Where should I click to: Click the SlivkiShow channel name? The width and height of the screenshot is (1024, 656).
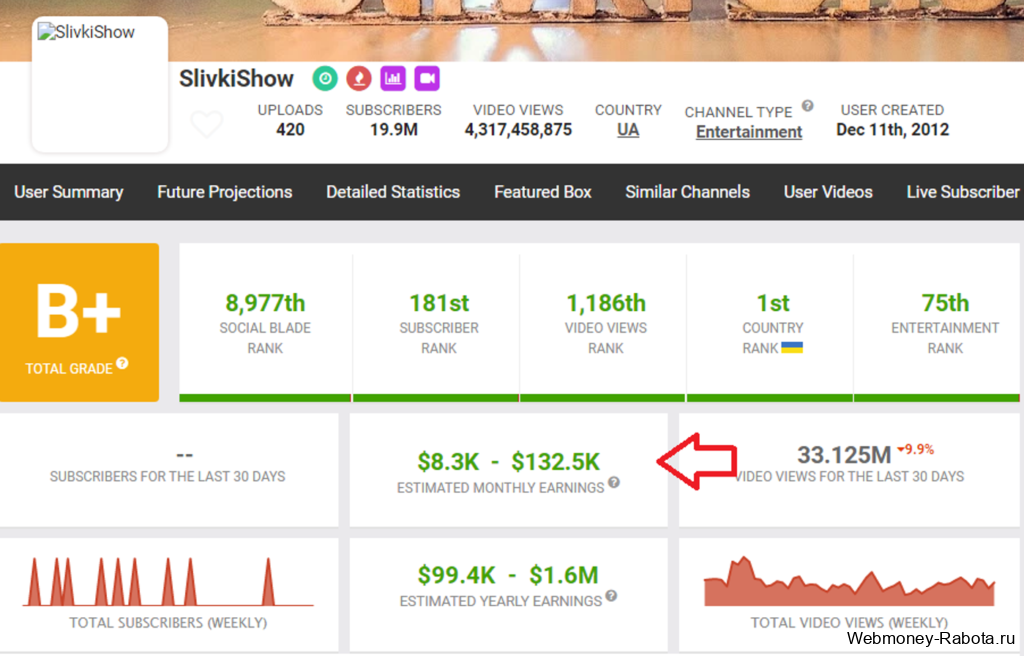pyautogui.click(x=236, y=78)
